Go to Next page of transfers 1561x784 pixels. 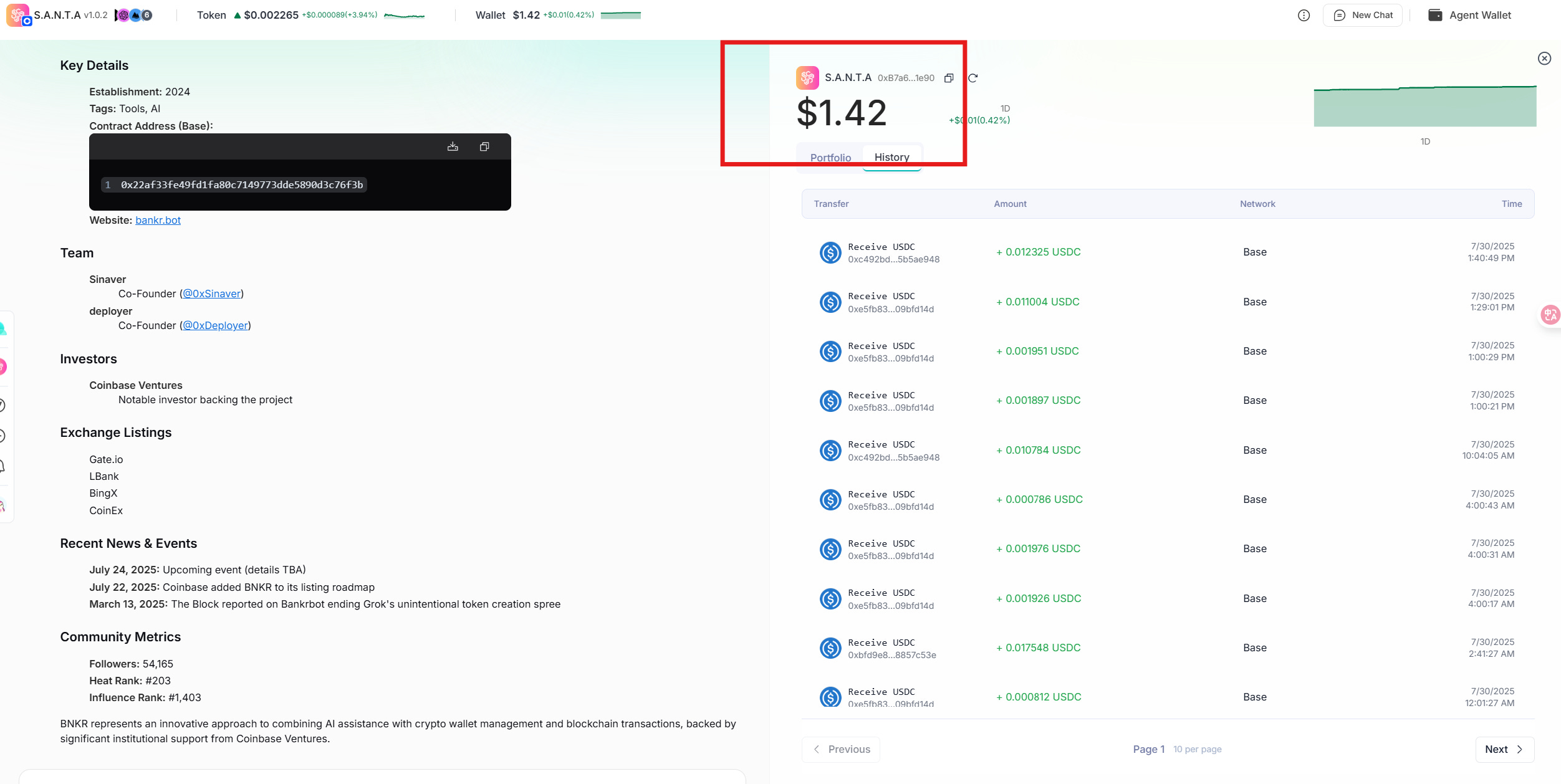(1504, 749)
